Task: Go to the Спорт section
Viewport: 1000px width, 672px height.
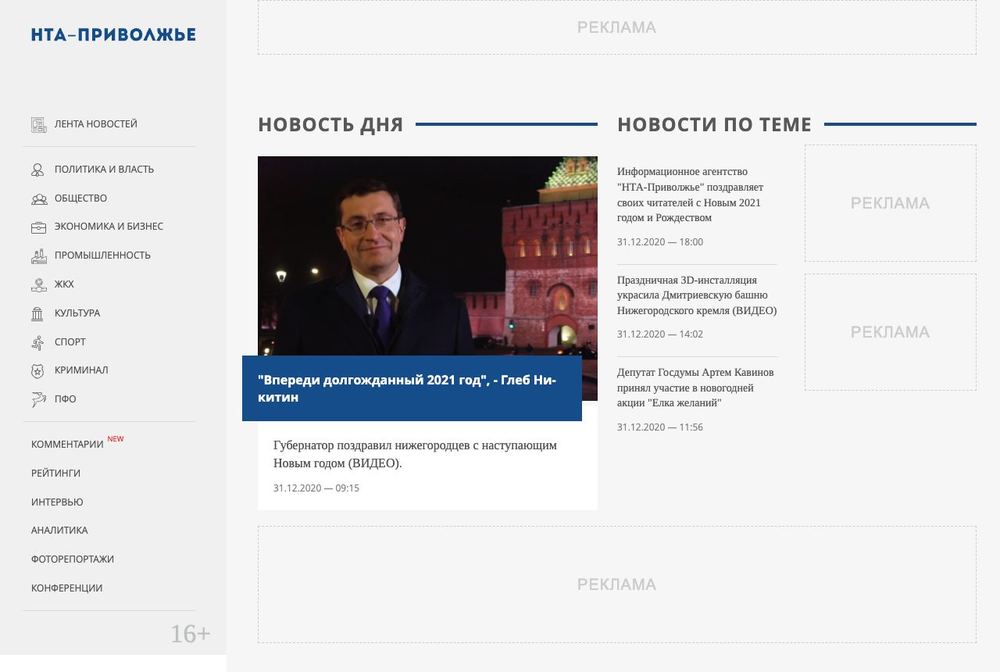Action: pos(70,342)
